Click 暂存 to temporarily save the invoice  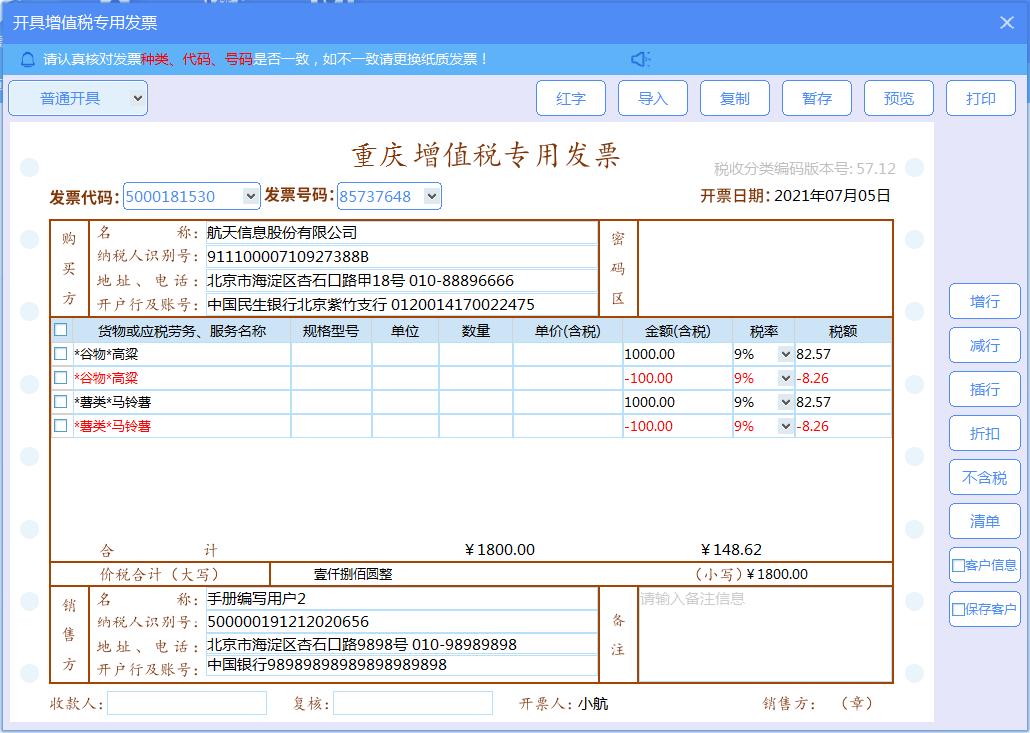817,98
